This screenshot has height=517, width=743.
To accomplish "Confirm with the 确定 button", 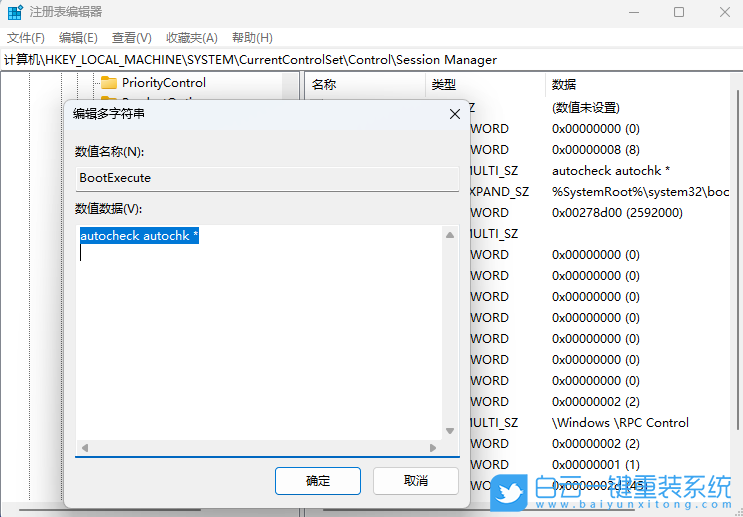I will tap(317, 481).
